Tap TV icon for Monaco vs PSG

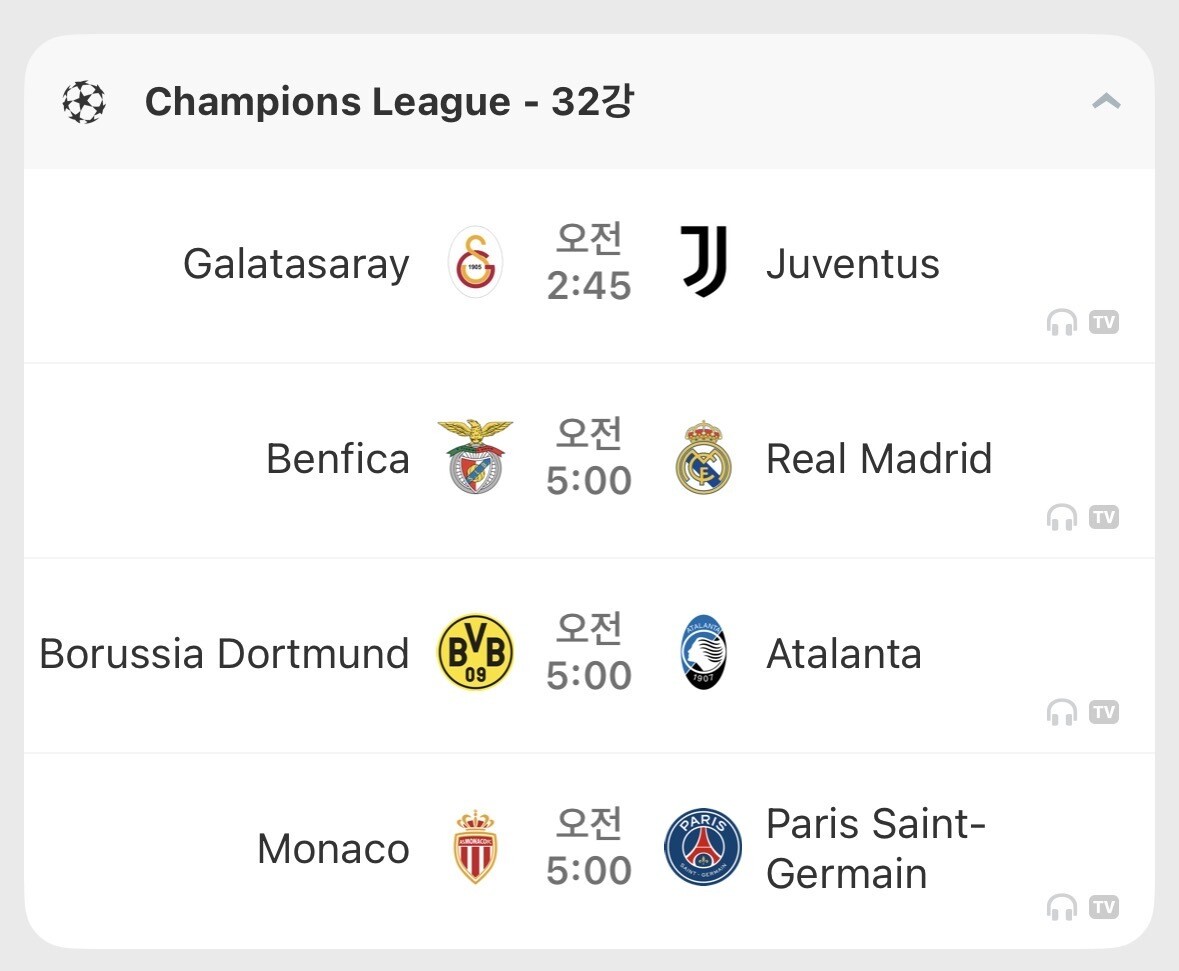click(1104, 907)
